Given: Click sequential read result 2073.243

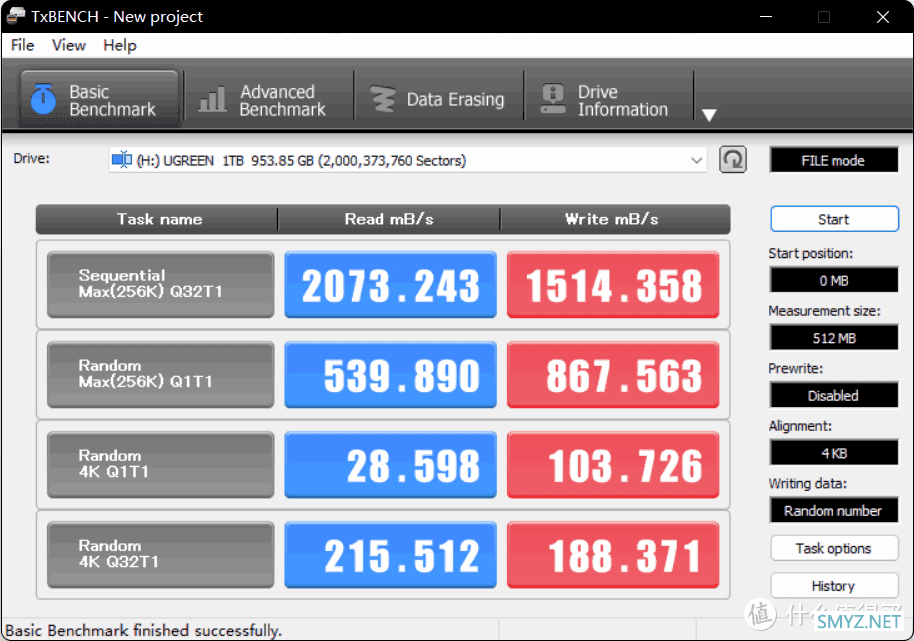Looking at the screenshot, I should pyautogui.click(x=391, y=284).
